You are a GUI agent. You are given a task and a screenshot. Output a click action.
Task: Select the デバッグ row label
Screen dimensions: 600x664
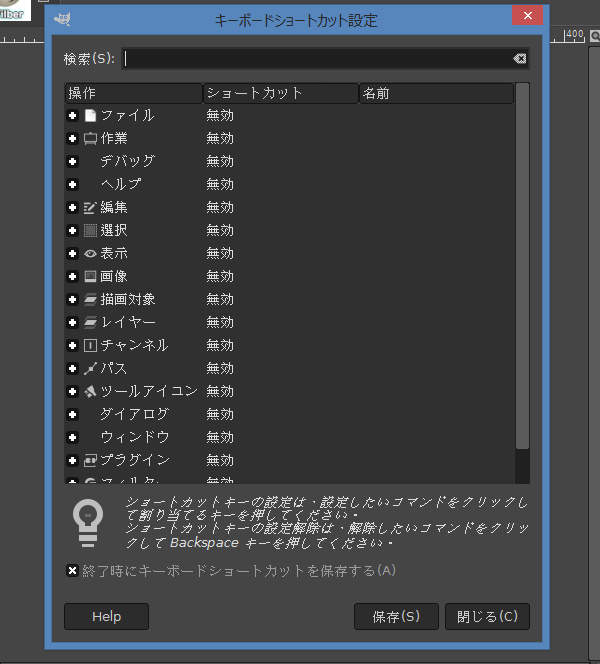(128, 161)
